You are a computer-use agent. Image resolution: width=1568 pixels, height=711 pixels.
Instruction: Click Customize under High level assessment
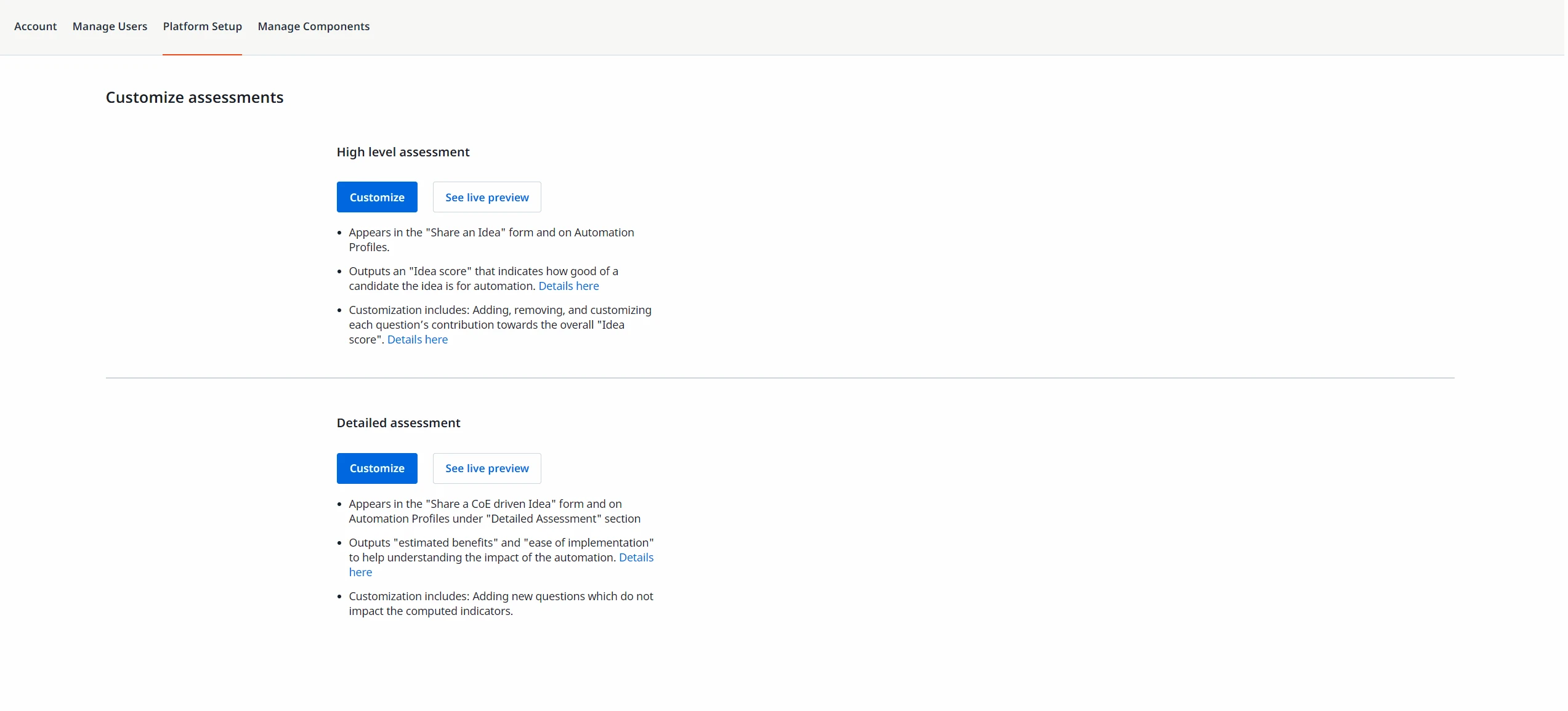tap(377, 197)
